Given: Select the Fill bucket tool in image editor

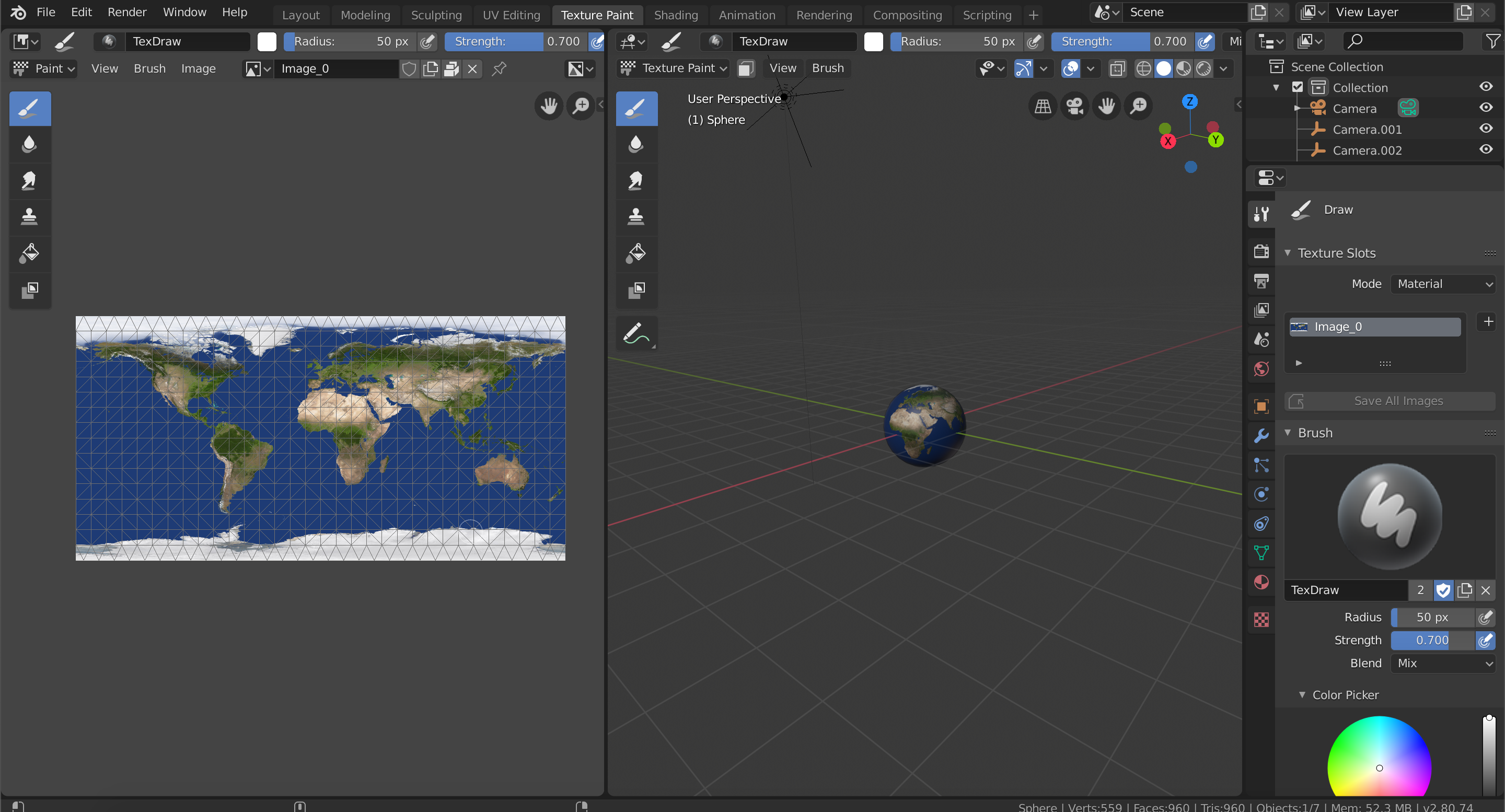Looking at the screenshot, I should 30,253.
